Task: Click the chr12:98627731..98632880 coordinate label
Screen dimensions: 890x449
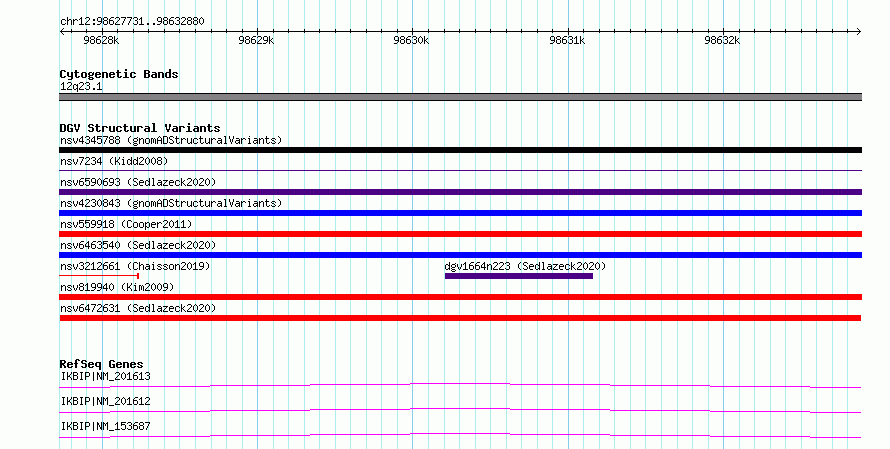Action: pos(132,22)
